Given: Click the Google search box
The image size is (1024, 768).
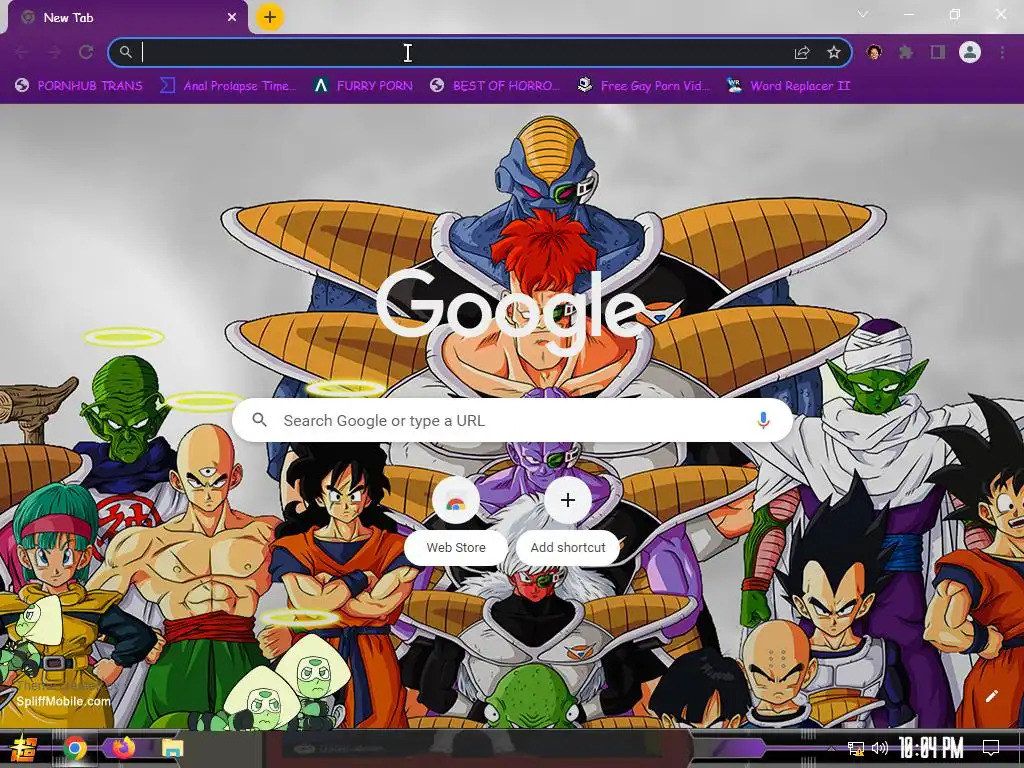Looking at the screenshot, I should [513, 421].
